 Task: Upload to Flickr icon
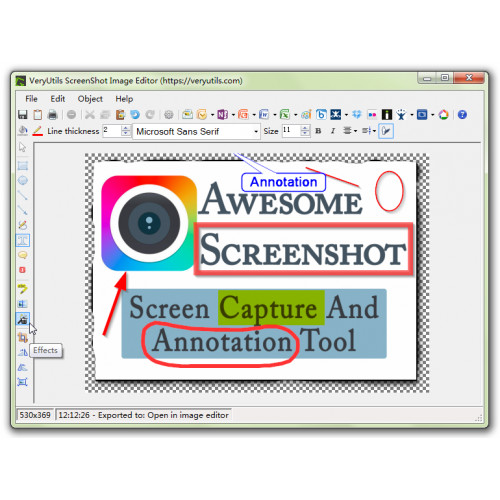(x=372, y=115)
